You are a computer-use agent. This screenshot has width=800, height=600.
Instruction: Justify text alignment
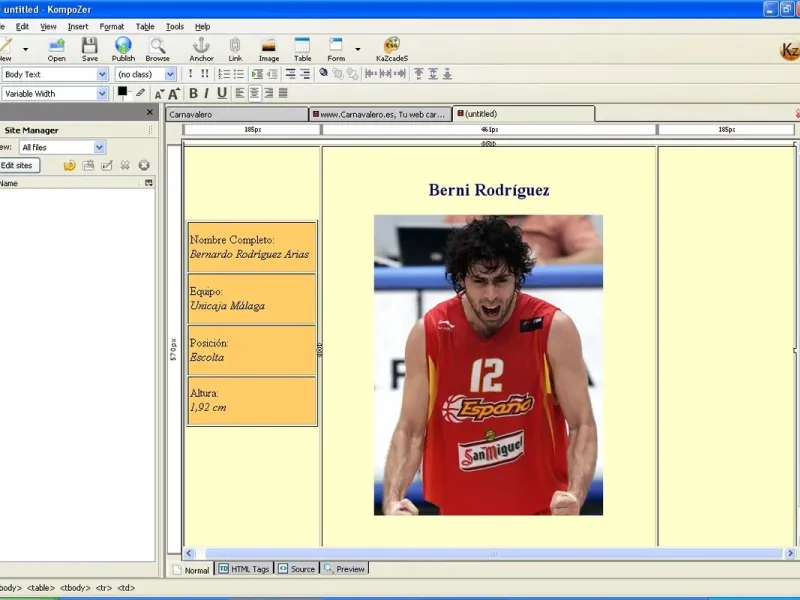tap(283, 93)
